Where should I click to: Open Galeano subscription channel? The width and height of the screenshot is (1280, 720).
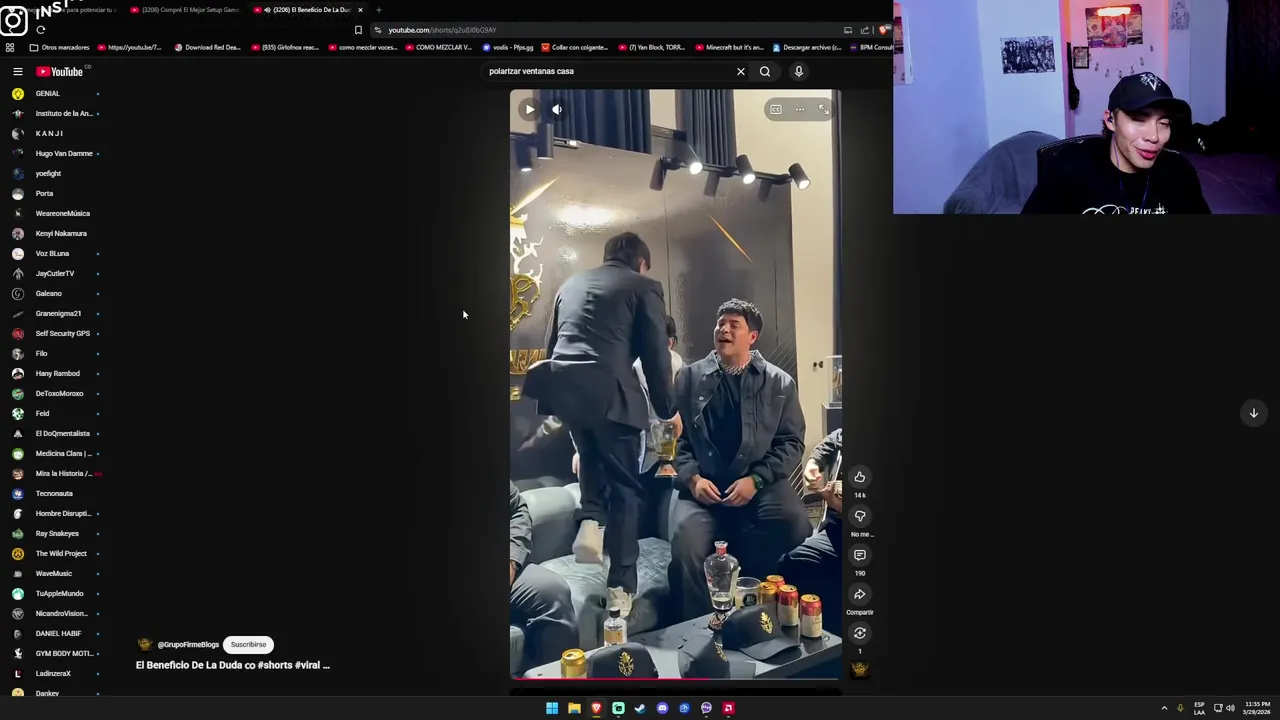pos(48,293)
